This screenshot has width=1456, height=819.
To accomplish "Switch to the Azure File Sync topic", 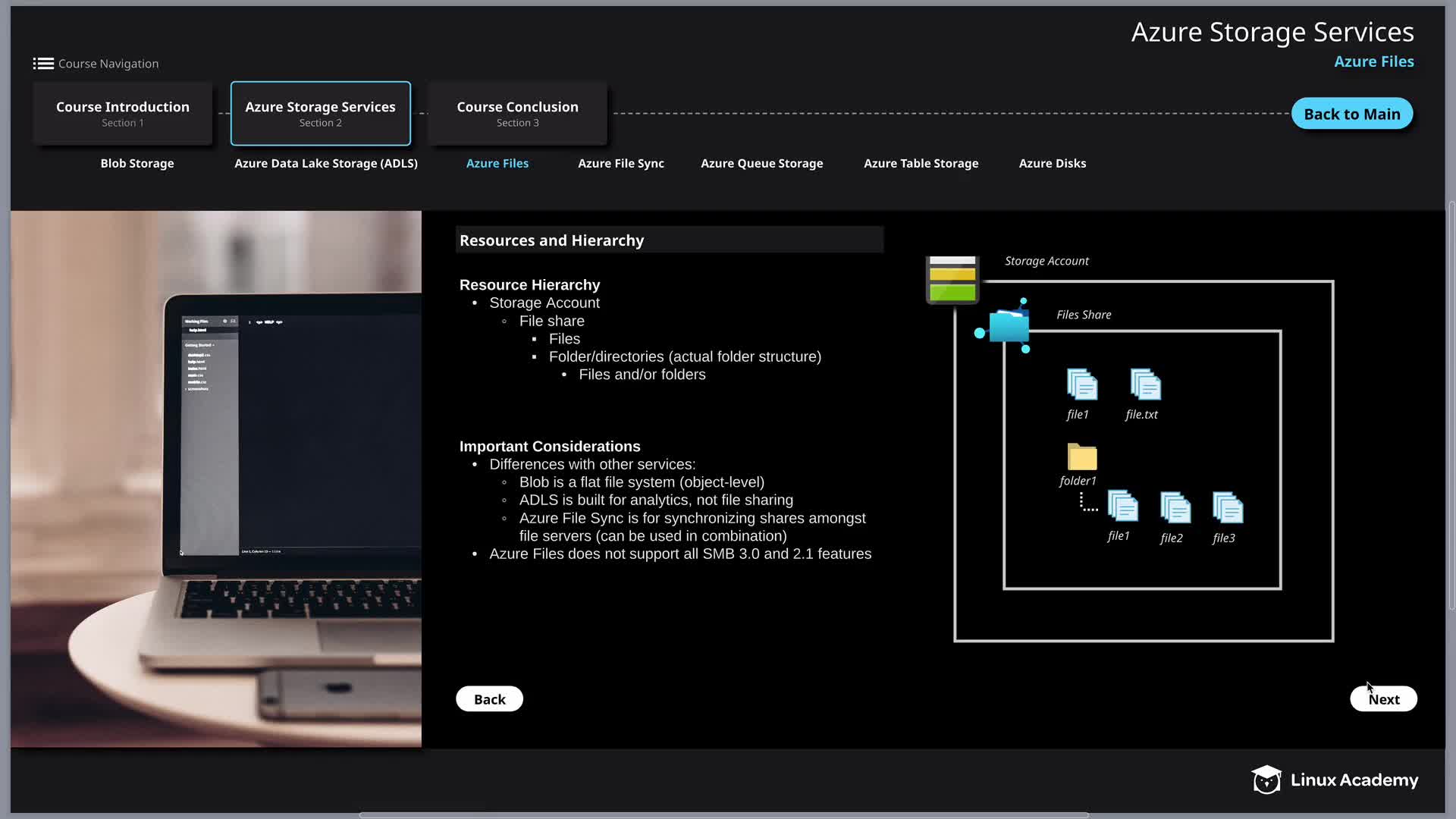I will (620, 163).
